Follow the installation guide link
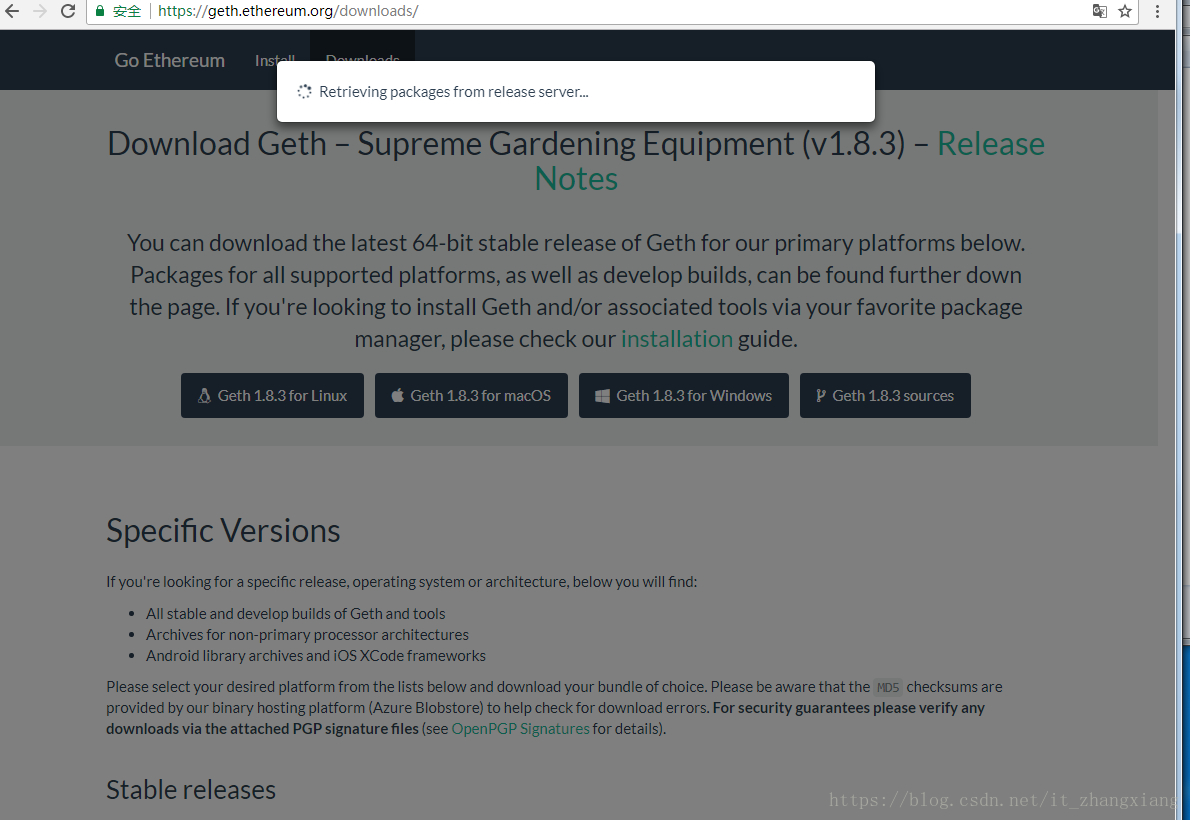Viewport: 1190px width, 820px height. pyautogui.click(x=677, y=339)
